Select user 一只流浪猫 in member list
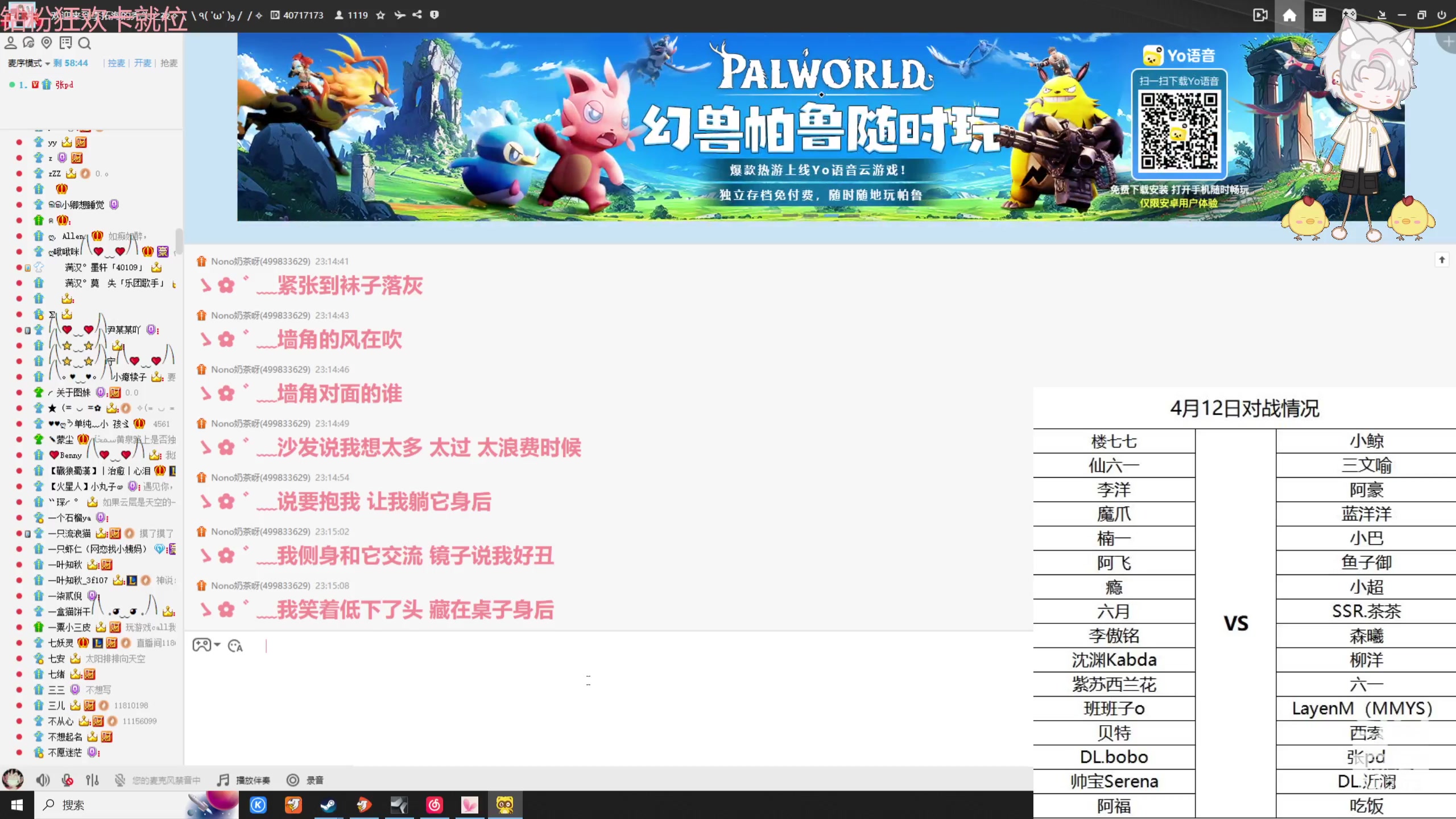 [69, 533]
